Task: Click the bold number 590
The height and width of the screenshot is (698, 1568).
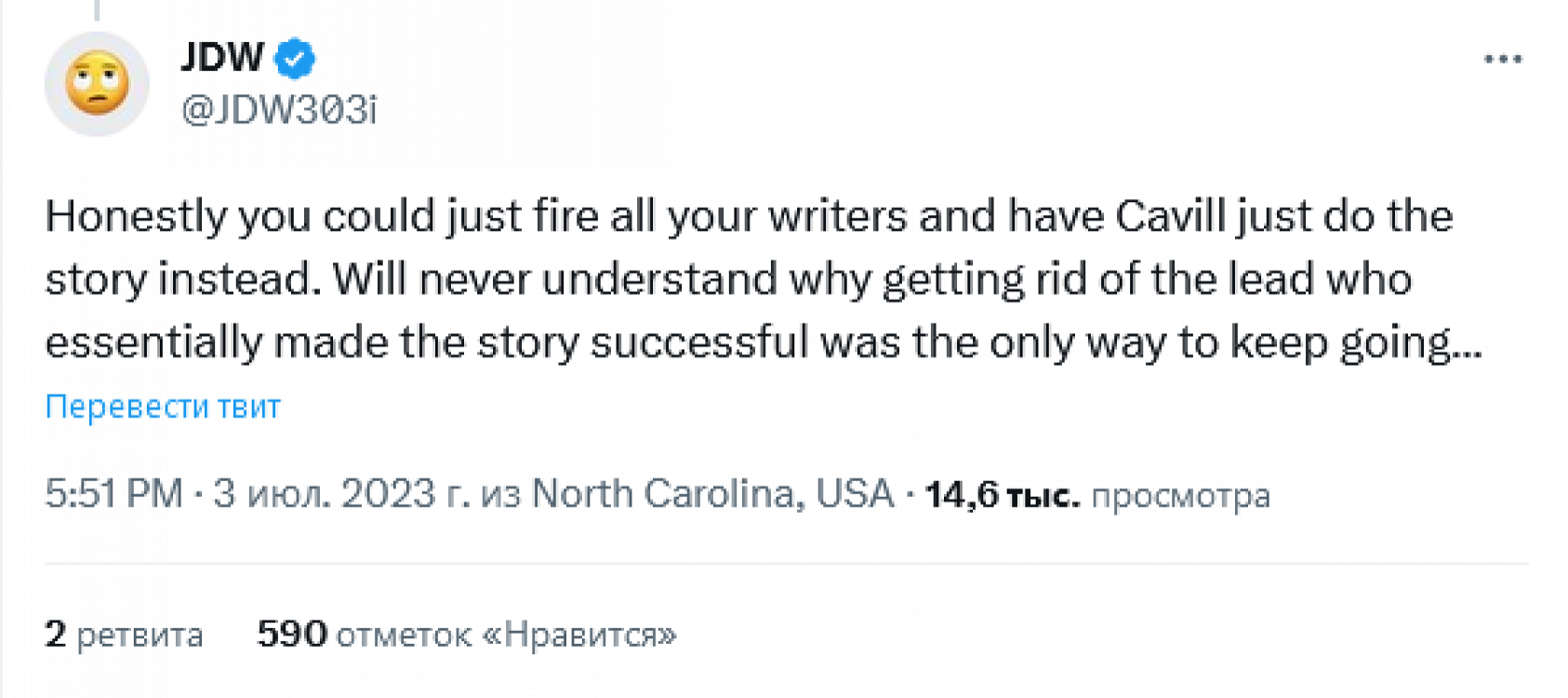Action: click(x=292, y=634)
